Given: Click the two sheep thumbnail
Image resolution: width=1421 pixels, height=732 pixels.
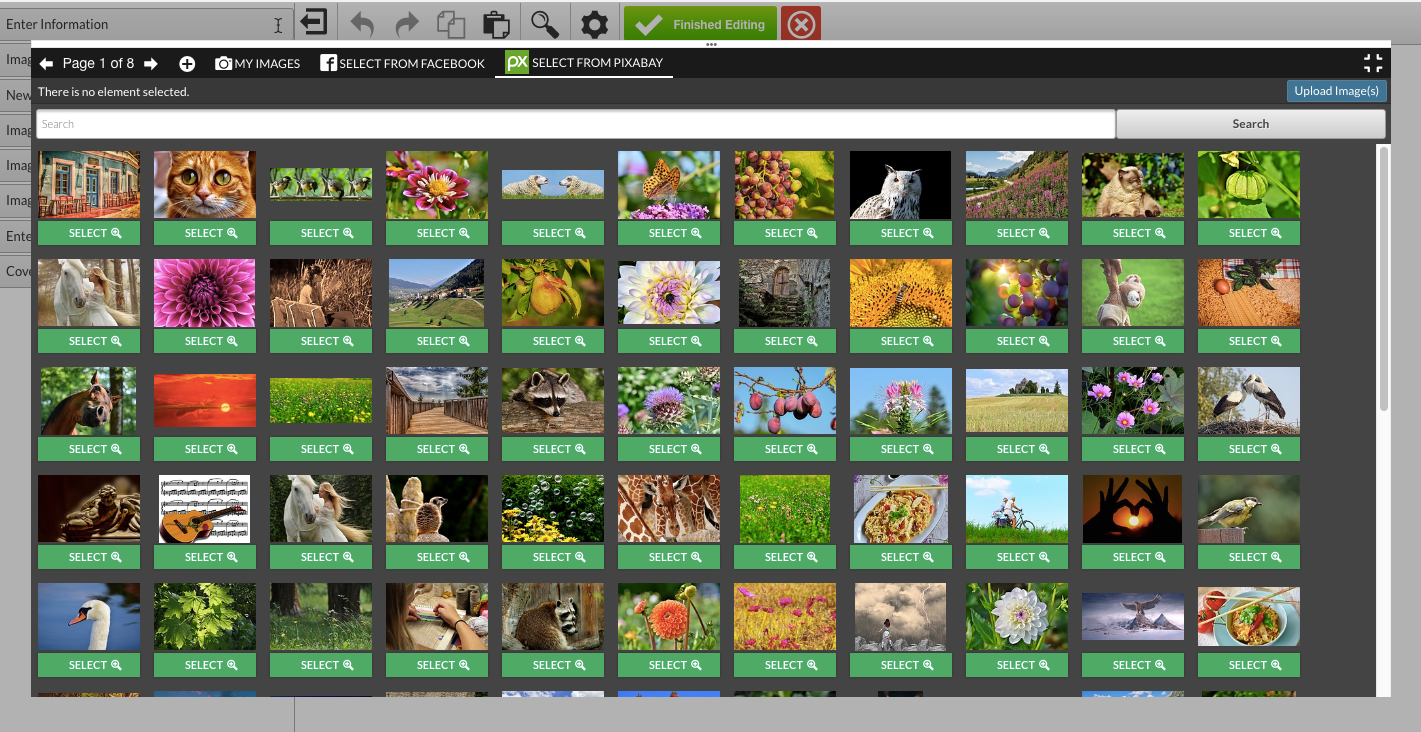Looking at the screenshot, I should [553, 184].
